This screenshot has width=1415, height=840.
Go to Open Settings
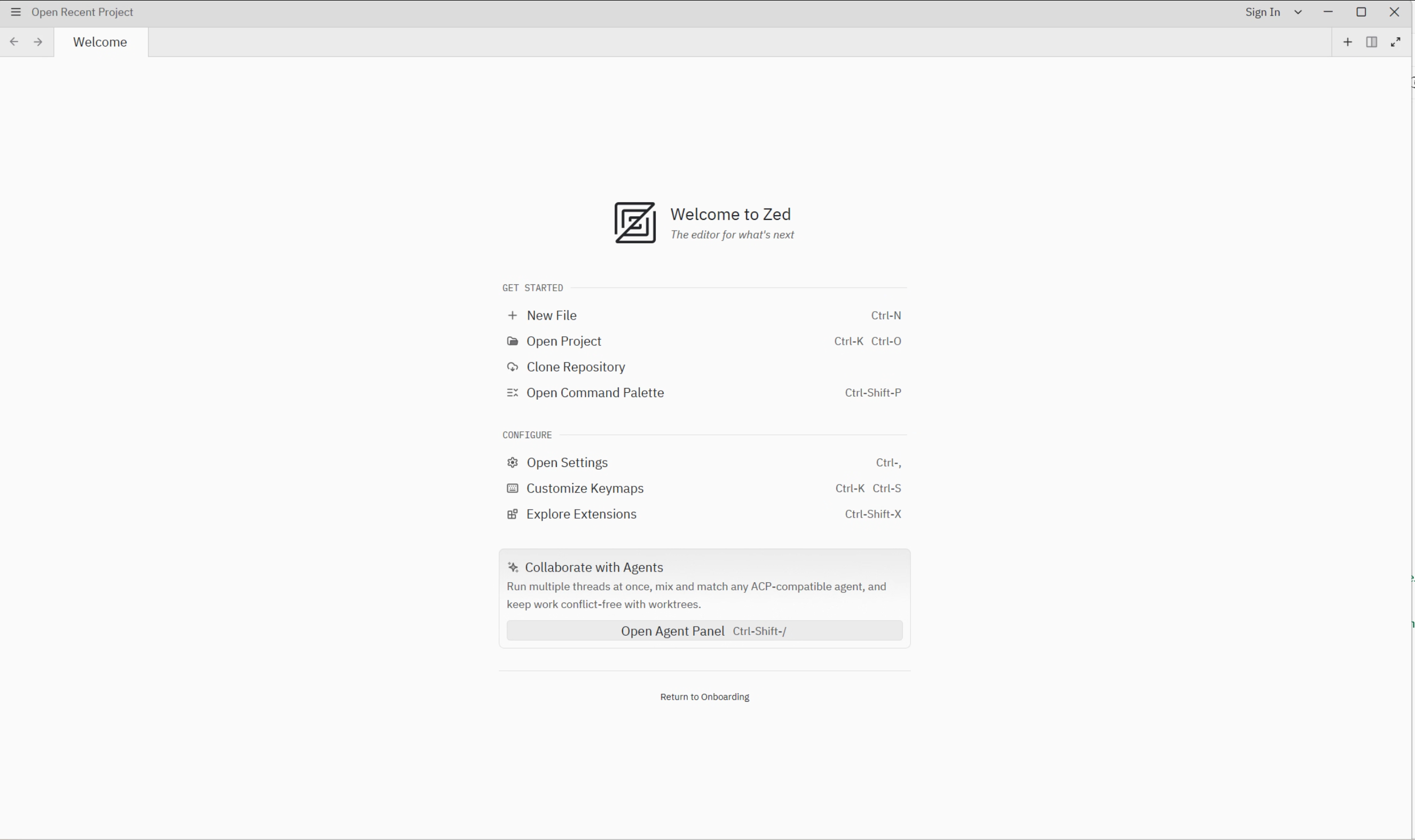(x=704, y=463)
